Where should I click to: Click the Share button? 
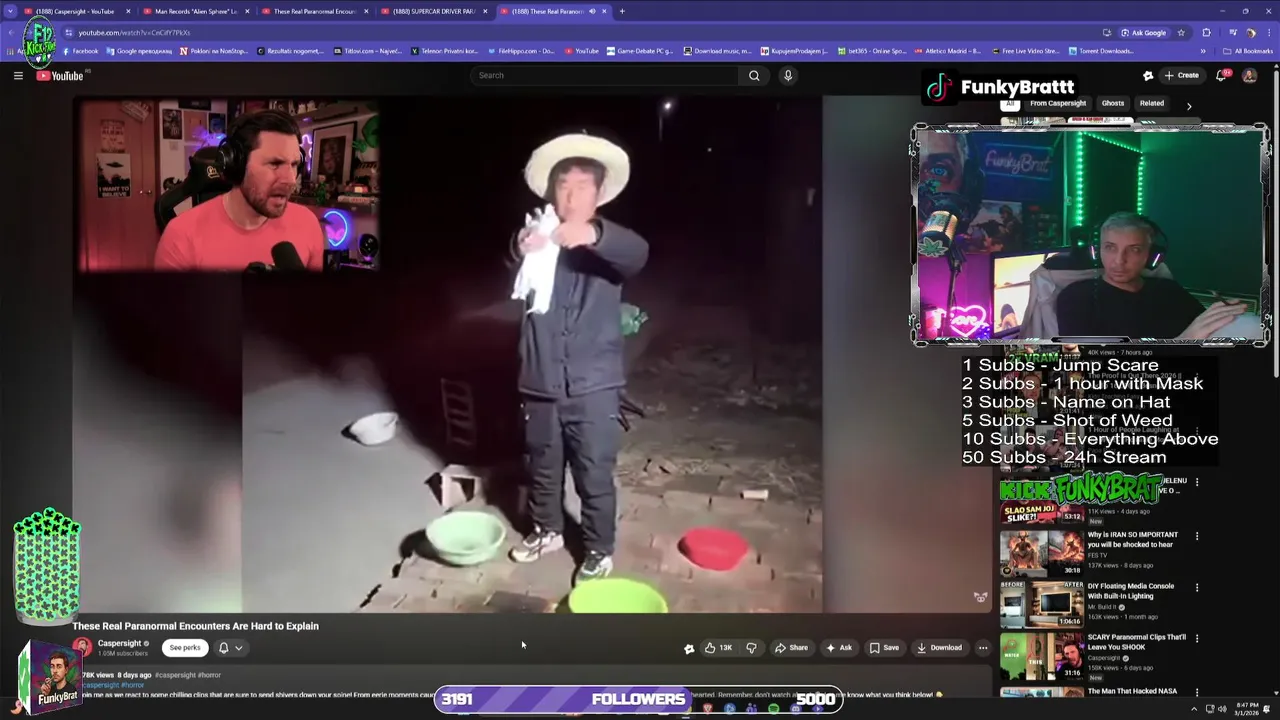[x=791, y=648]
